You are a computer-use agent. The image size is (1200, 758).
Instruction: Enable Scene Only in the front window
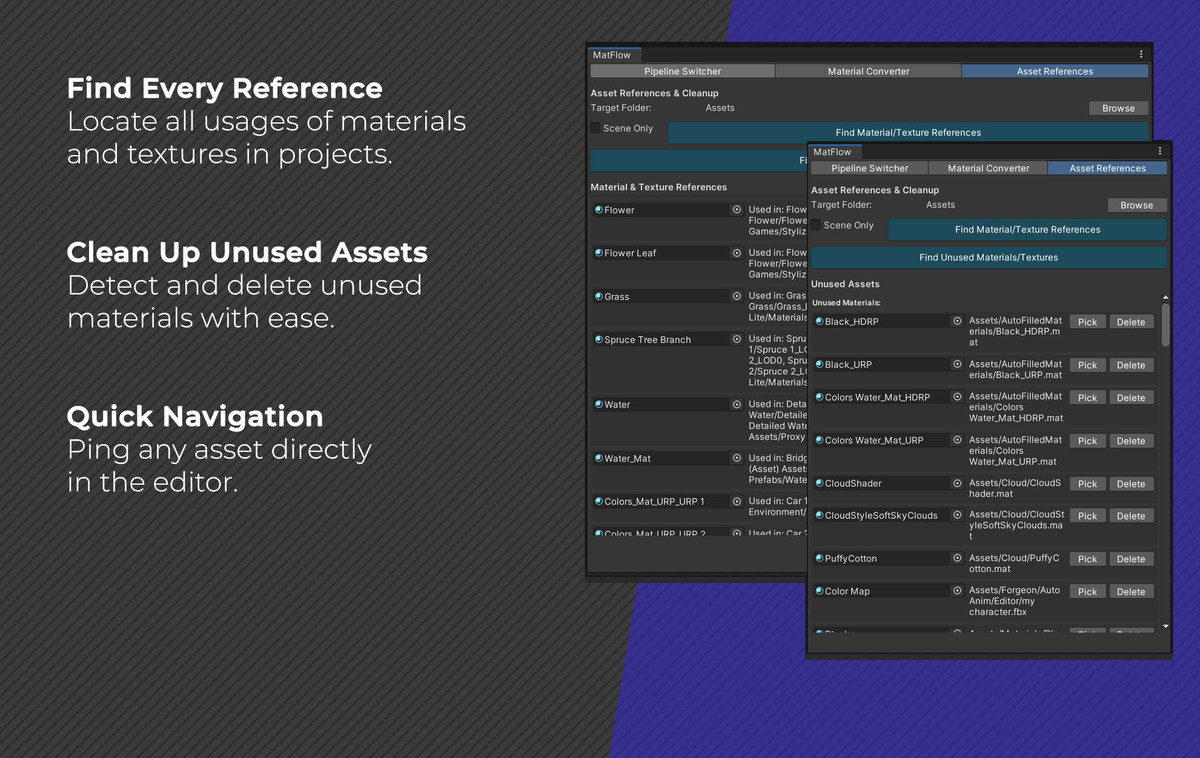[x=816, y=226]
